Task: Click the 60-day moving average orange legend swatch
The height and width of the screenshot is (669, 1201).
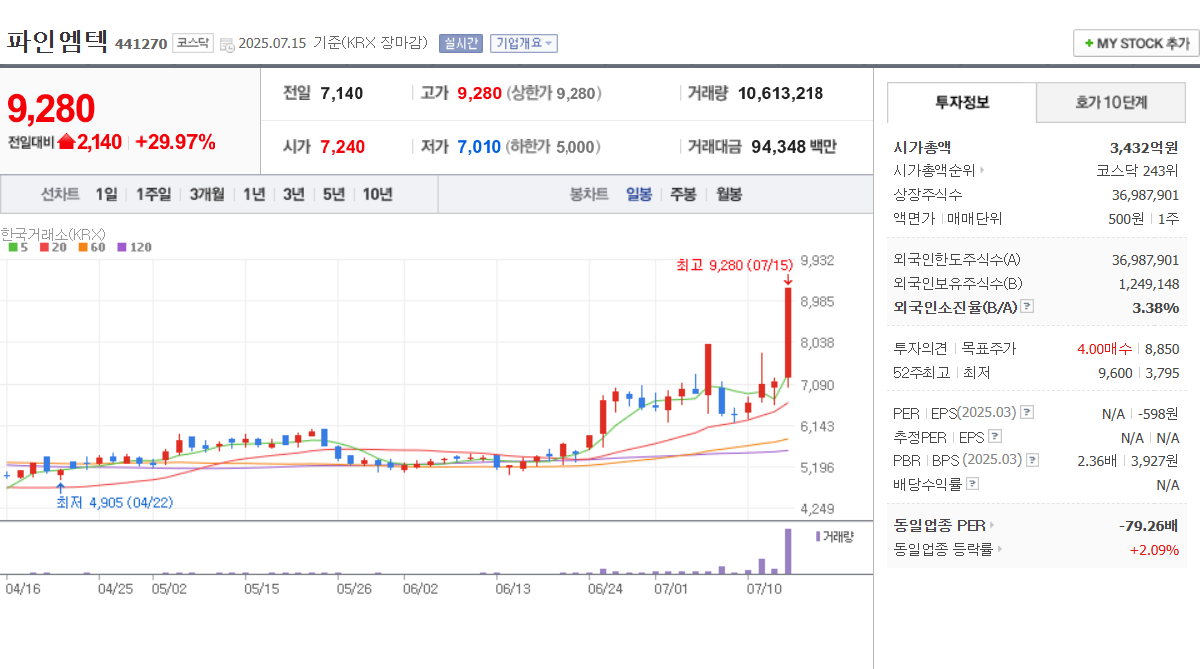Action: click(x=82, y=246)
